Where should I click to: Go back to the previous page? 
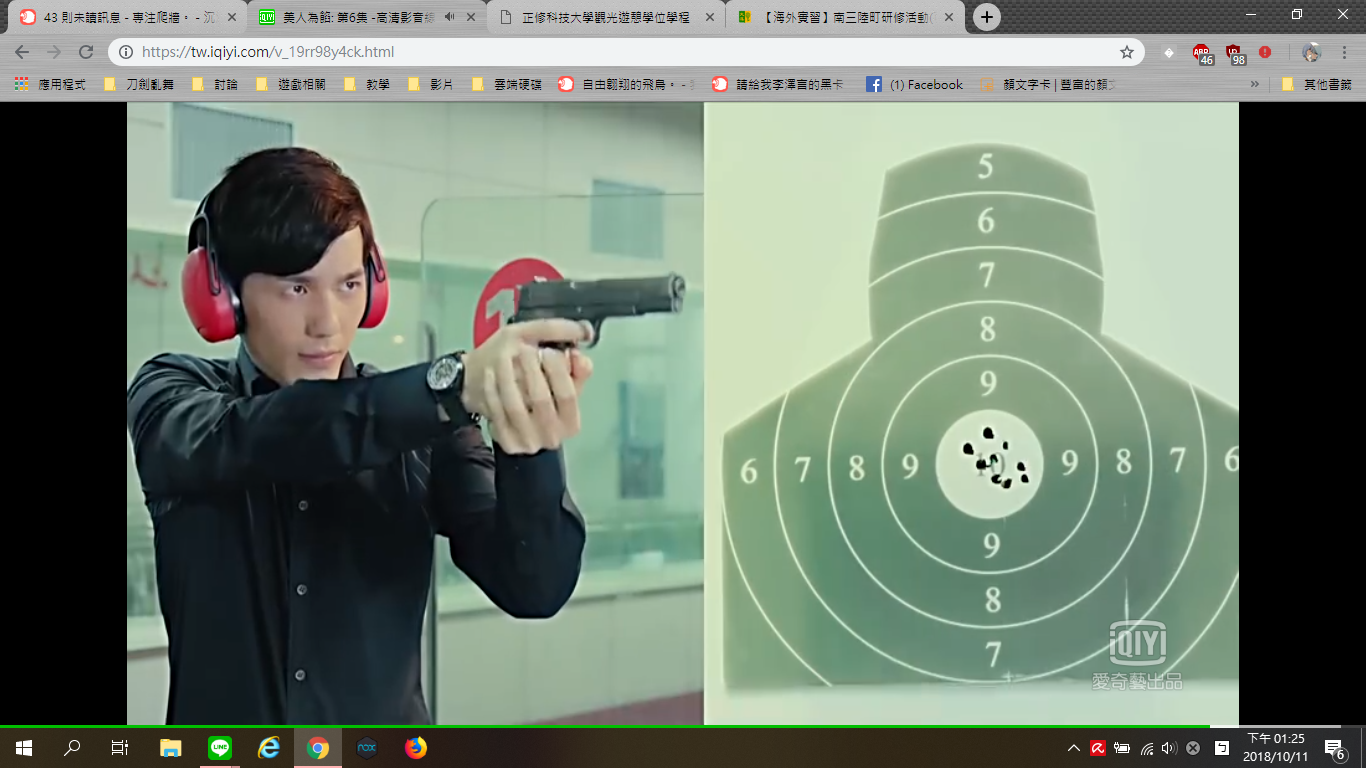pyautogui.click(x=22, y=52)
